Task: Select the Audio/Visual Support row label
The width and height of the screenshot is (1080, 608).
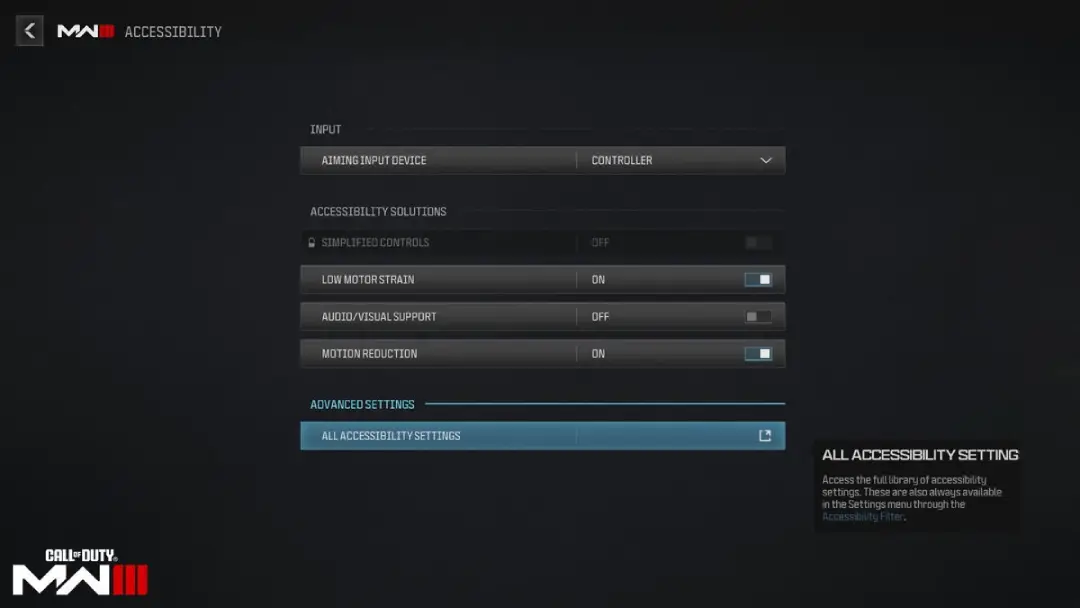Action: [379, 317]
